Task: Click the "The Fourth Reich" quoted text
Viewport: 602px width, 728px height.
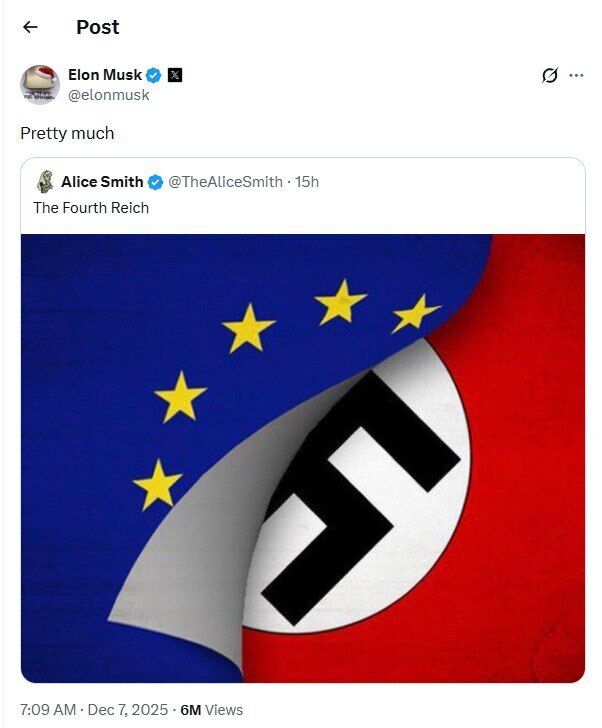Action: tap(91, 208)
